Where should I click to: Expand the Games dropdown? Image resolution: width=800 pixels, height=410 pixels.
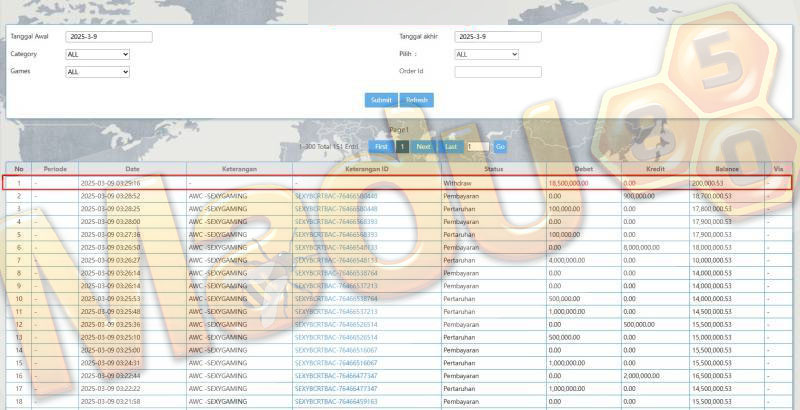point(97,72)
